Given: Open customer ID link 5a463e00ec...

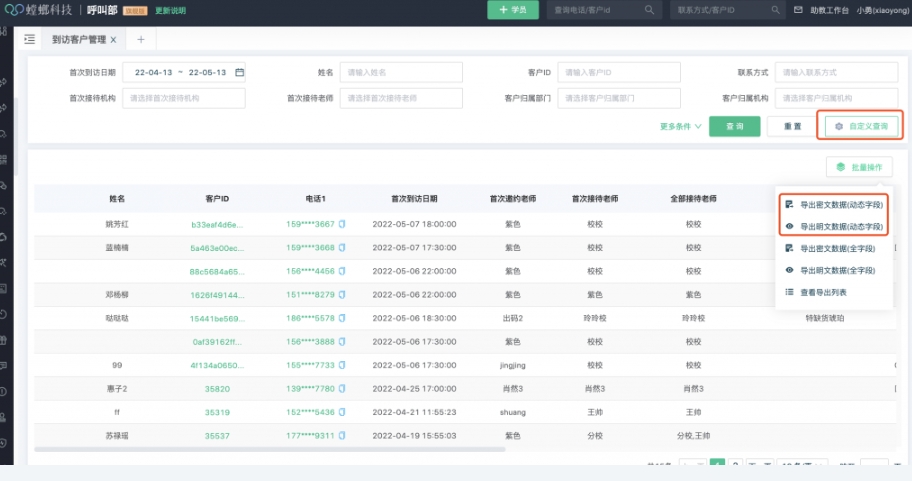Looking at the screenshot, I should 217,248.
